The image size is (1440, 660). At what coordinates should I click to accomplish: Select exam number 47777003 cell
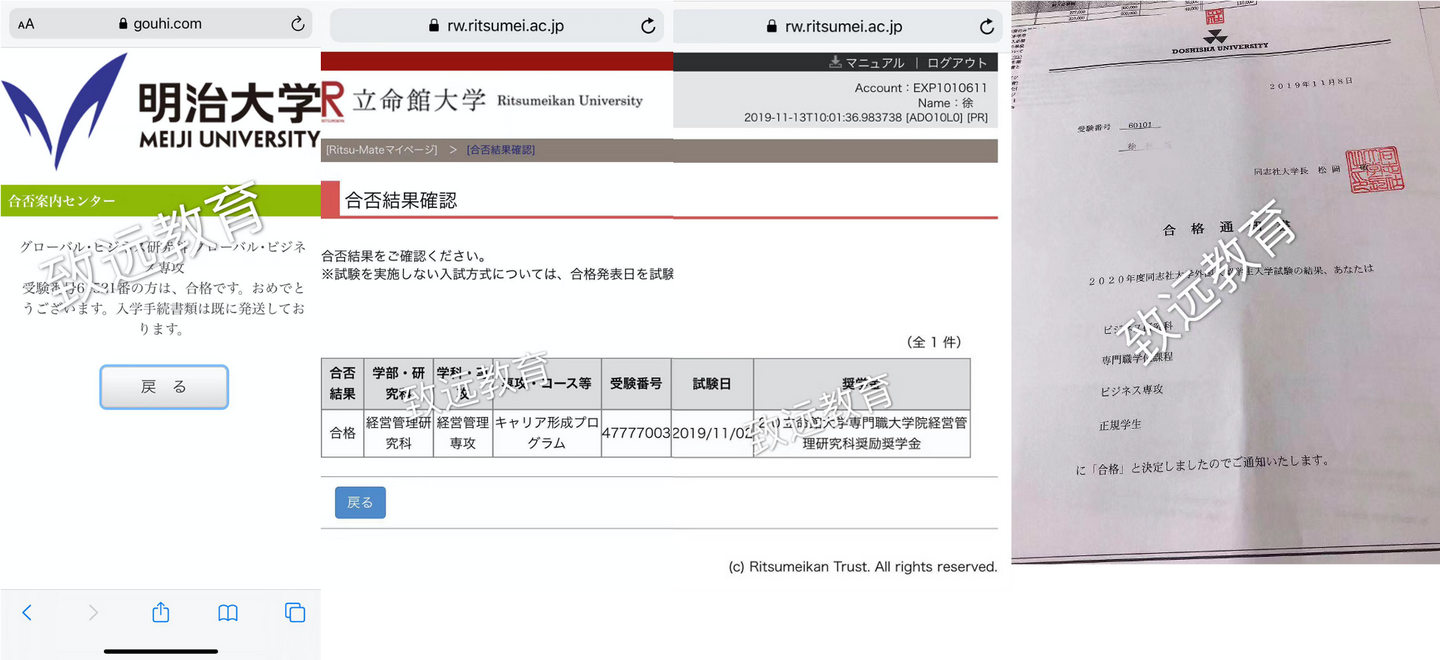point(636,433)
